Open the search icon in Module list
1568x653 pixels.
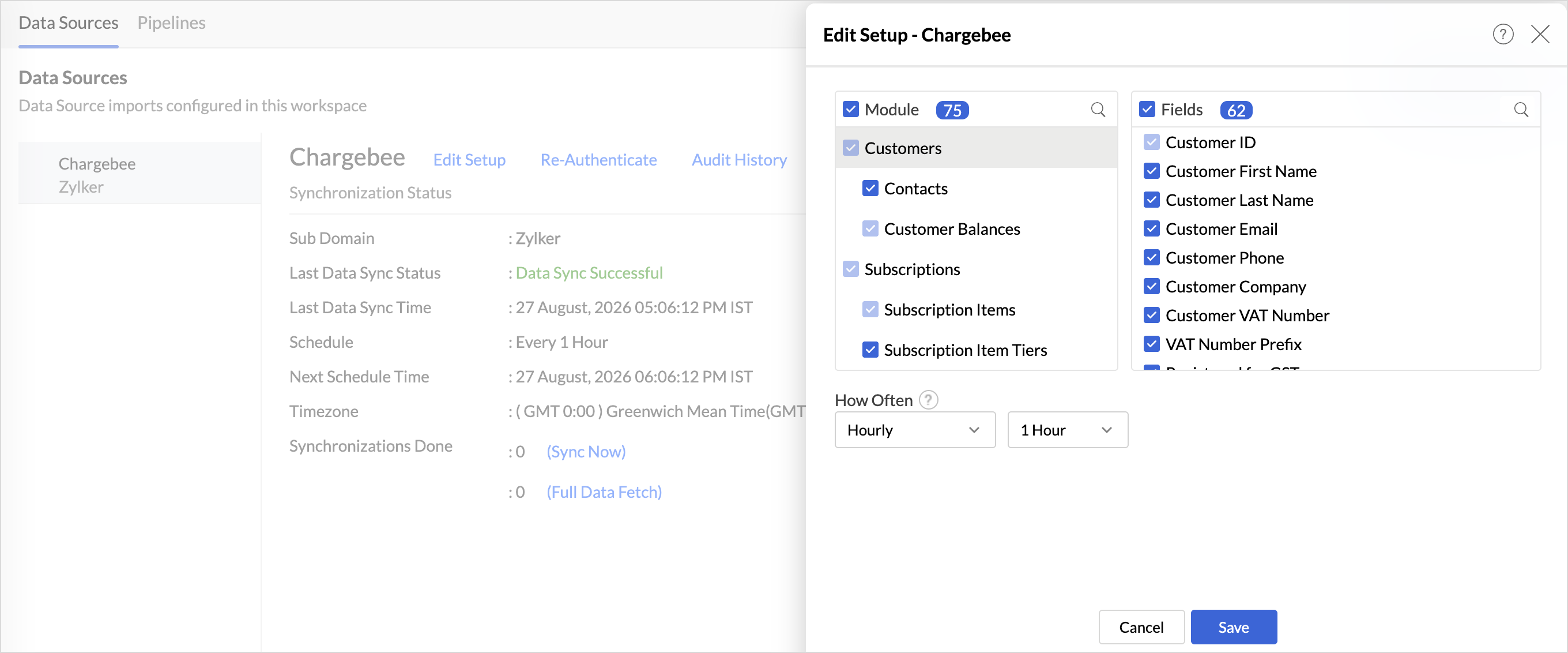[x=1098, y=110]
